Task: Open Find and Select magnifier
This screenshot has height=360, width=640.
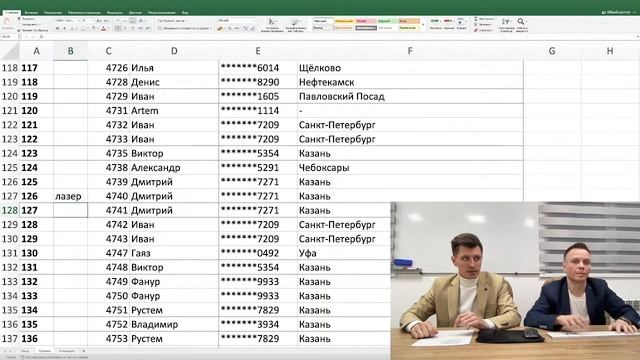Action: [521, 24]
